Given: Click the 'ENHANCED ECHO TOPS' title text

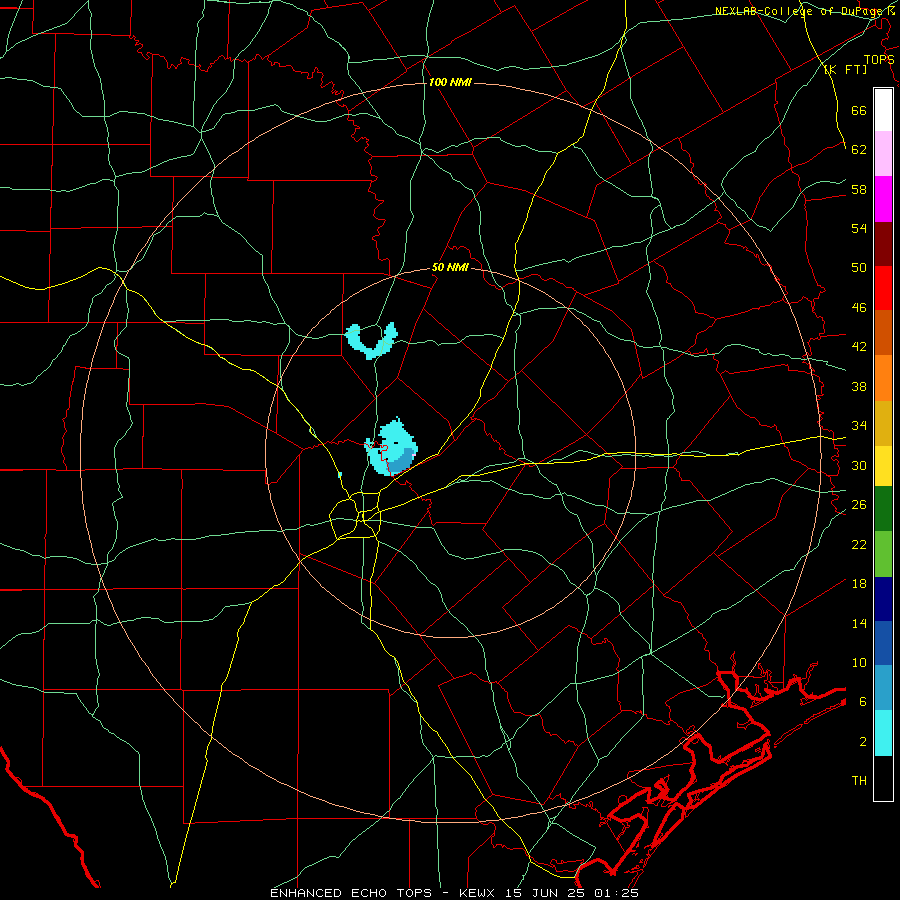Looking at the screenshot, I should click(351, 893).
